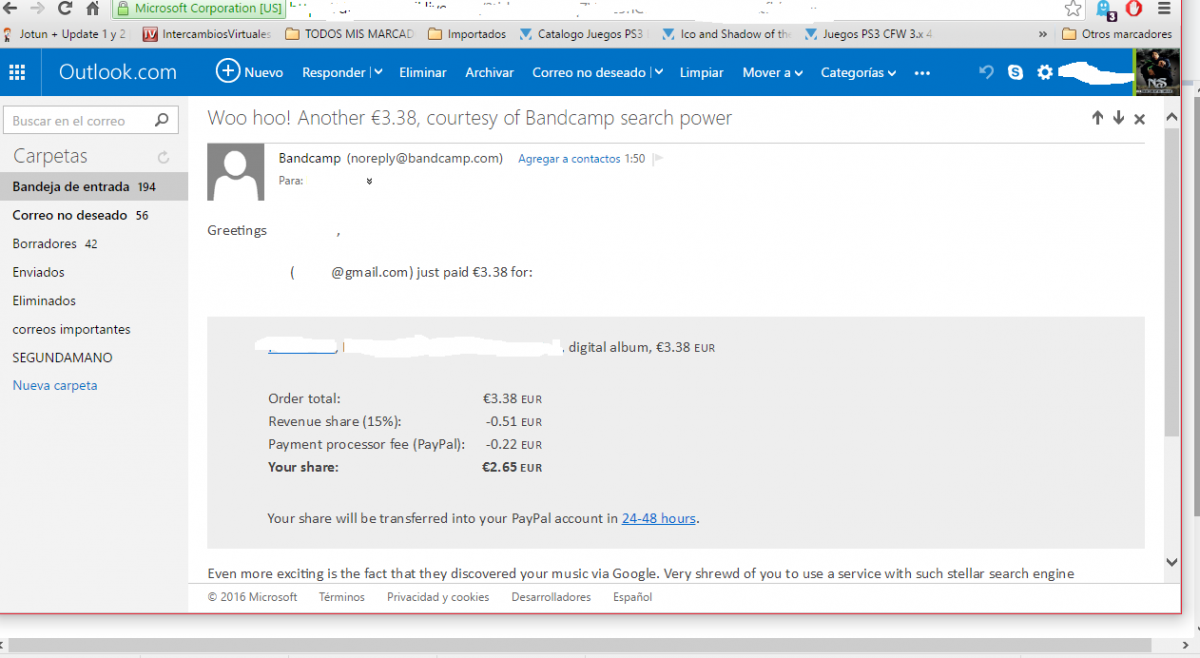
Task: Click Términos footer link
Action: pyautogui.click(x=342, y=597)
